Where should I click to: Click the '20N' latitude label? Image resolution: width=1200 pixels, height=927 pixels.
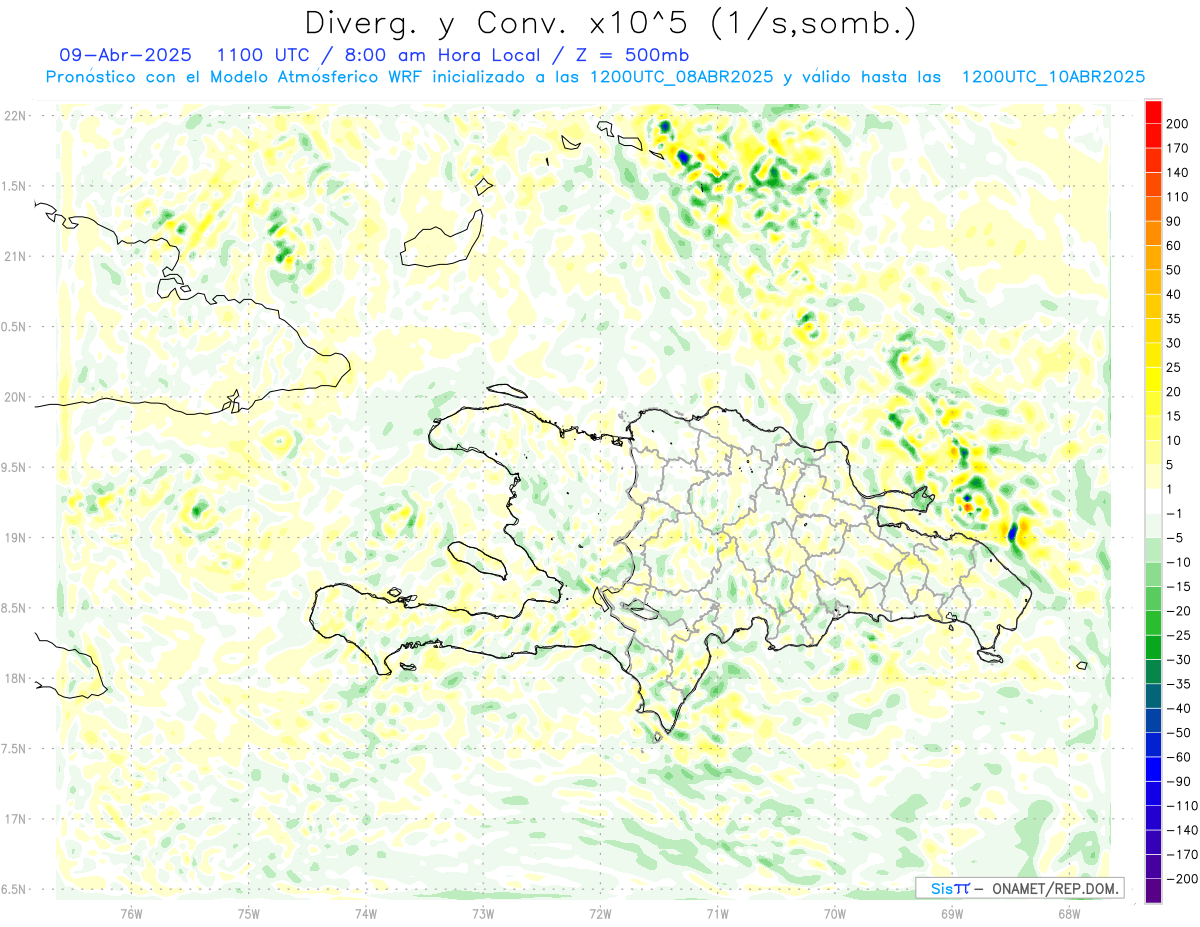[x=15, y=397]
